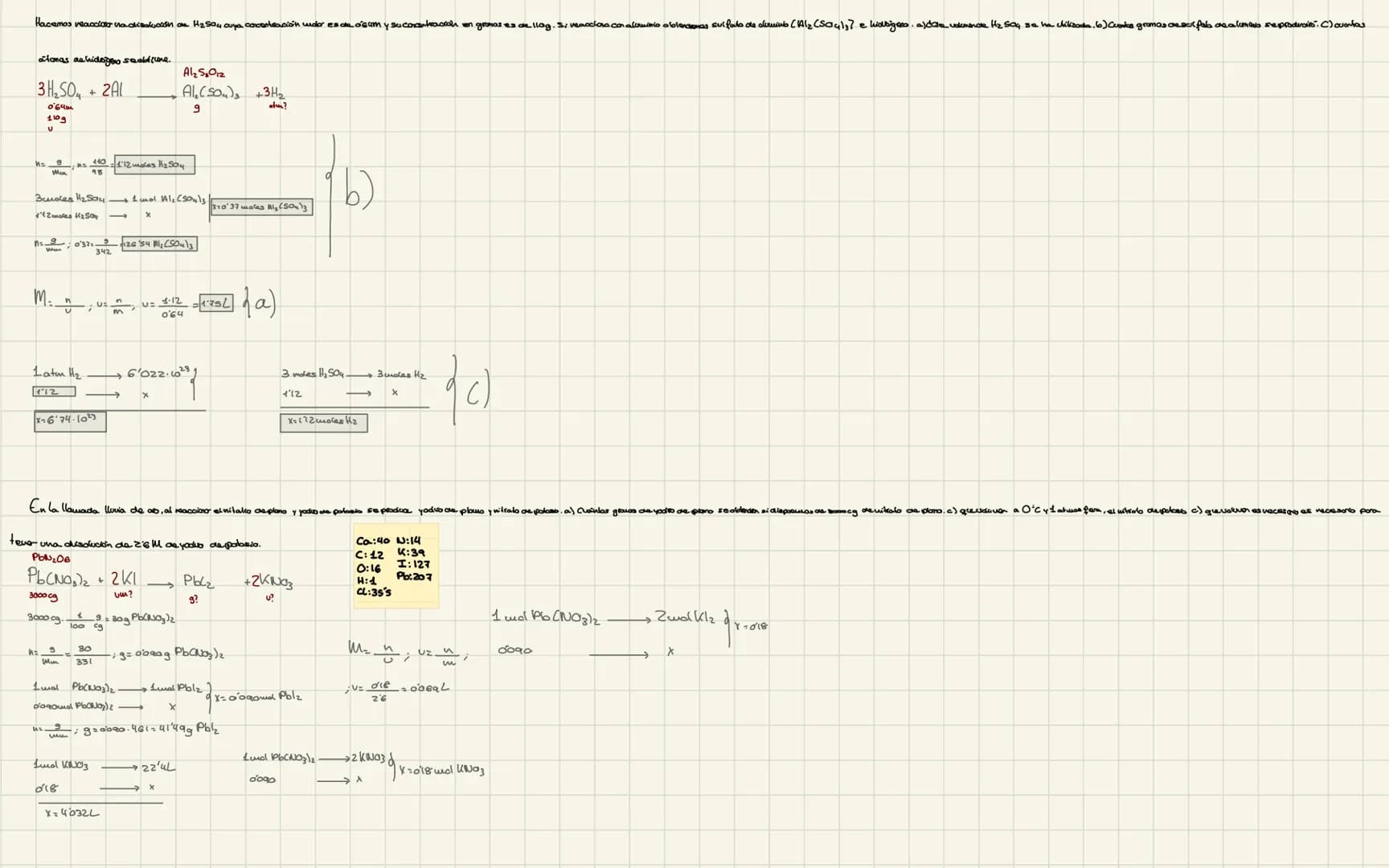Click the result "x=0'18 mol KNO₃"

click(441, 771)
